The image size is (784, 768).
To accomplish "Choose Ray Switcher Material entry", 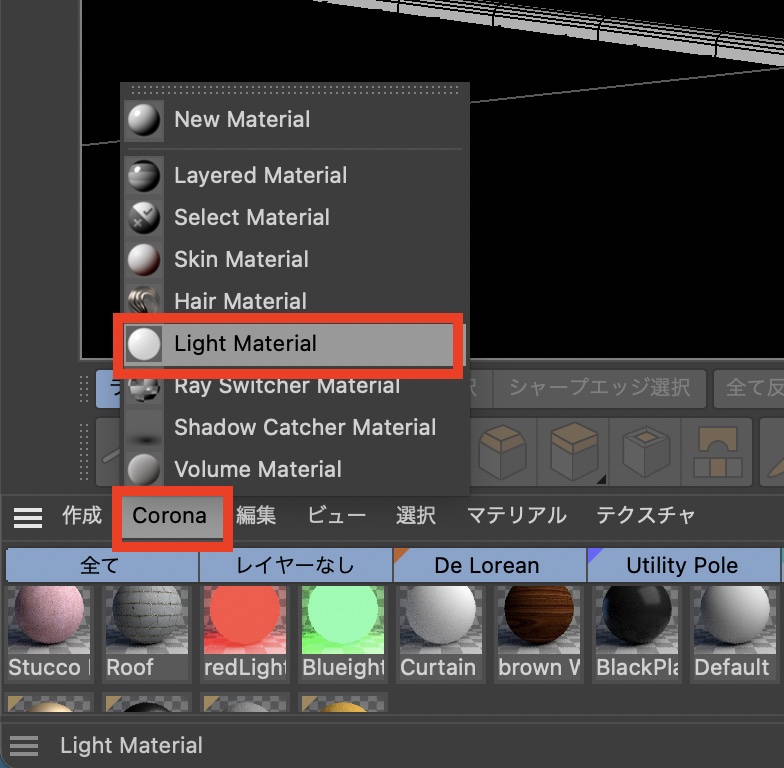I will (295, 386).
